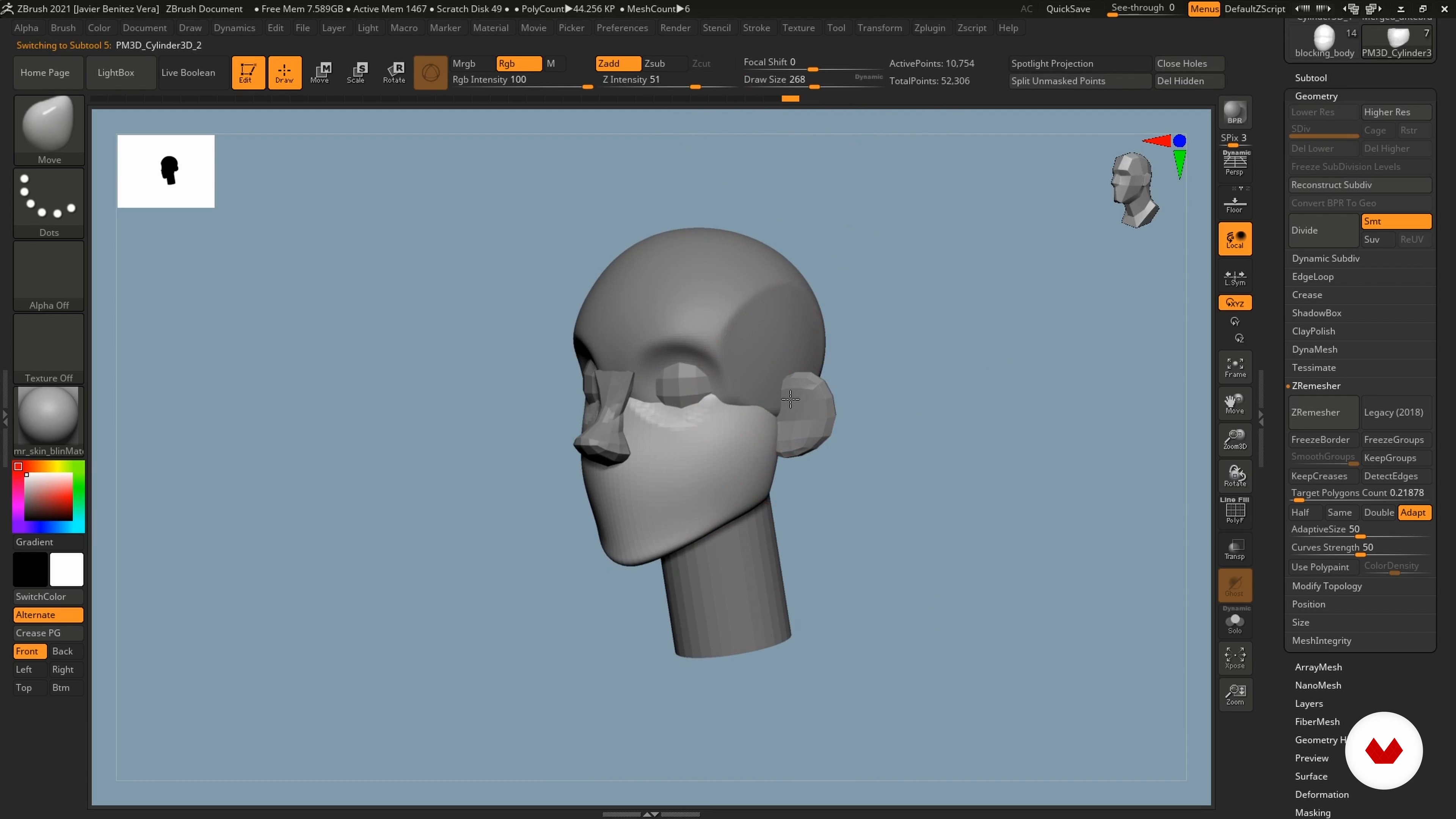
Task: Toggle the Alternate color button
Action: pyautogui.click(x=48, y=615)
